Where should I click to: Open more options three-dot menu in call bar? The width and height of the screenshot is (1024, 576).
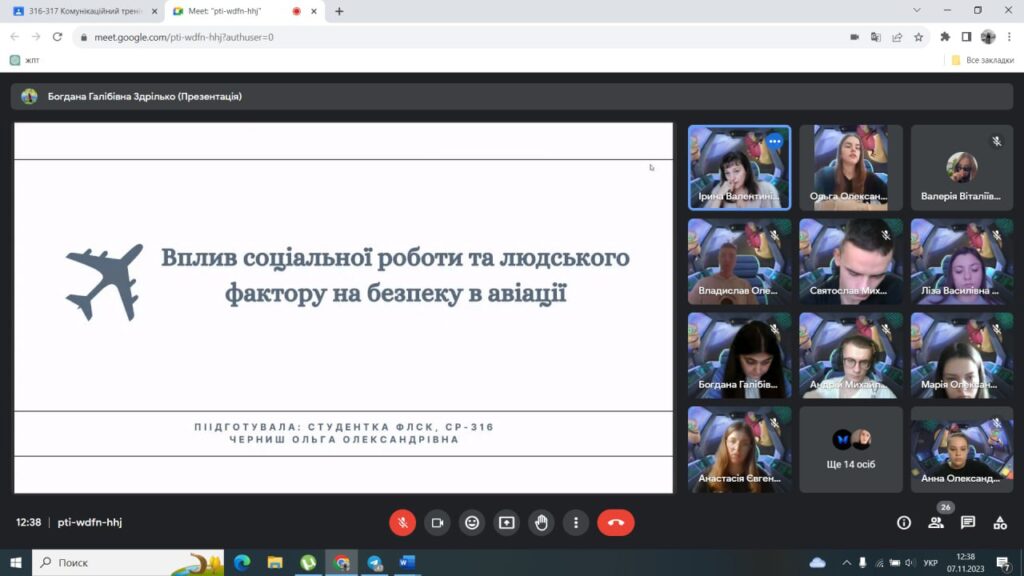576,522
